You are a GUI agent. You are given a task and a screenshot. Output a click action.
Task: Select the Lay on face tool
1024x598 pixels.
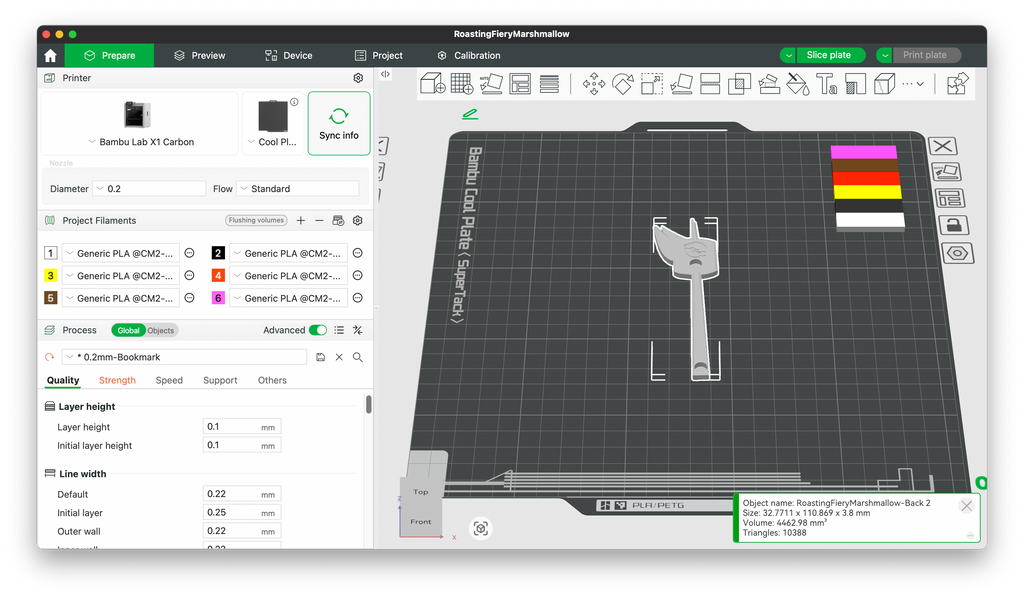pos(681,84)
